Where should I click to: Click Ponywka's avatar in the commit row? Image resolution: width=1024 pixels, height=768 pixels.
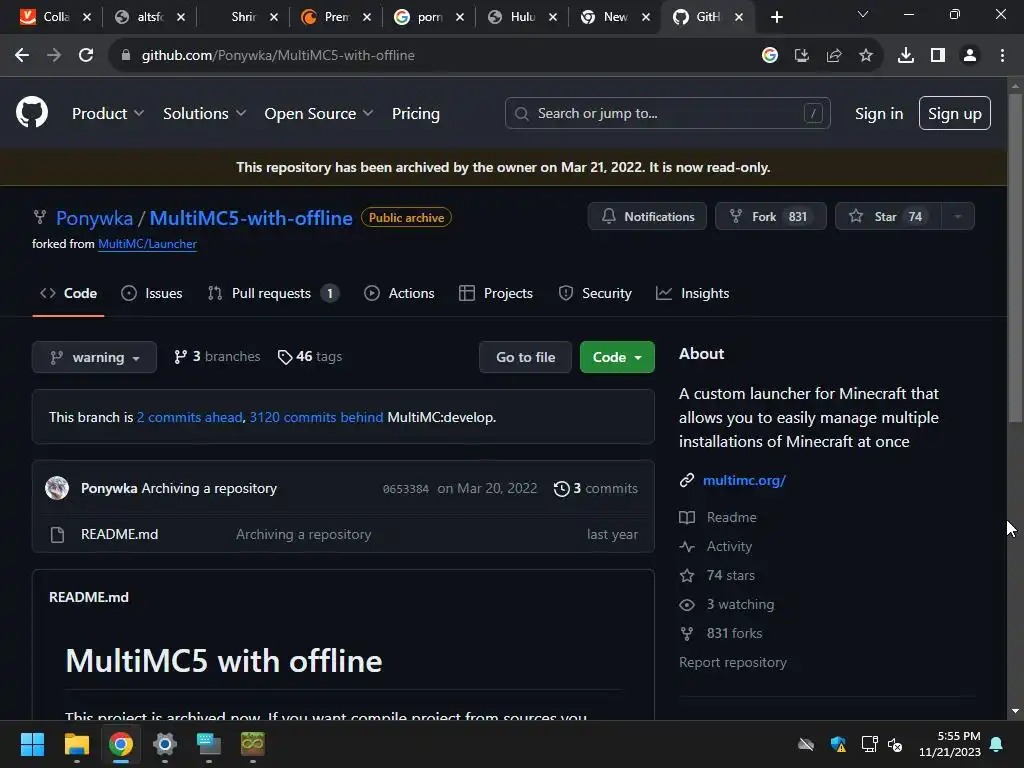coord(57,488)
